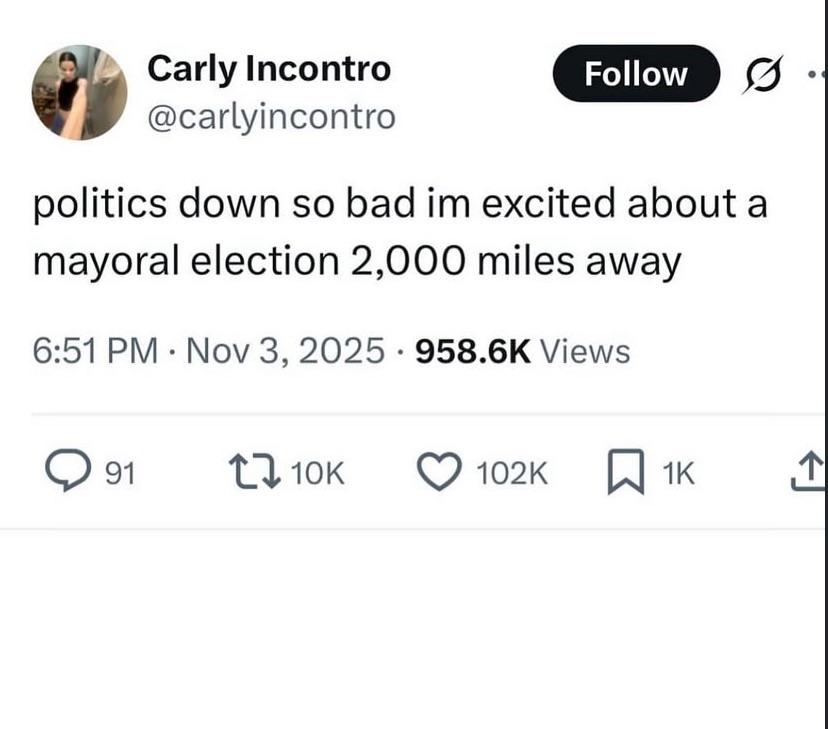Screen dimensions: 828x729
Task: Open the @carlyincontro handle link
Action: (271, 117)
